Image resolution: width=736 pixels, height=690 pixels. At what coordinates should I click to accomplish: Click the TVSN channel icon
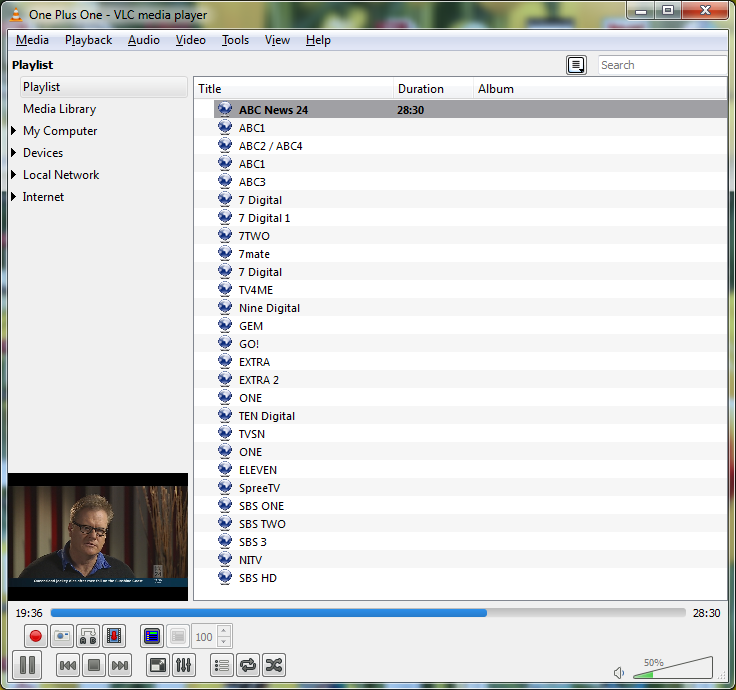[x=225, y=434]
